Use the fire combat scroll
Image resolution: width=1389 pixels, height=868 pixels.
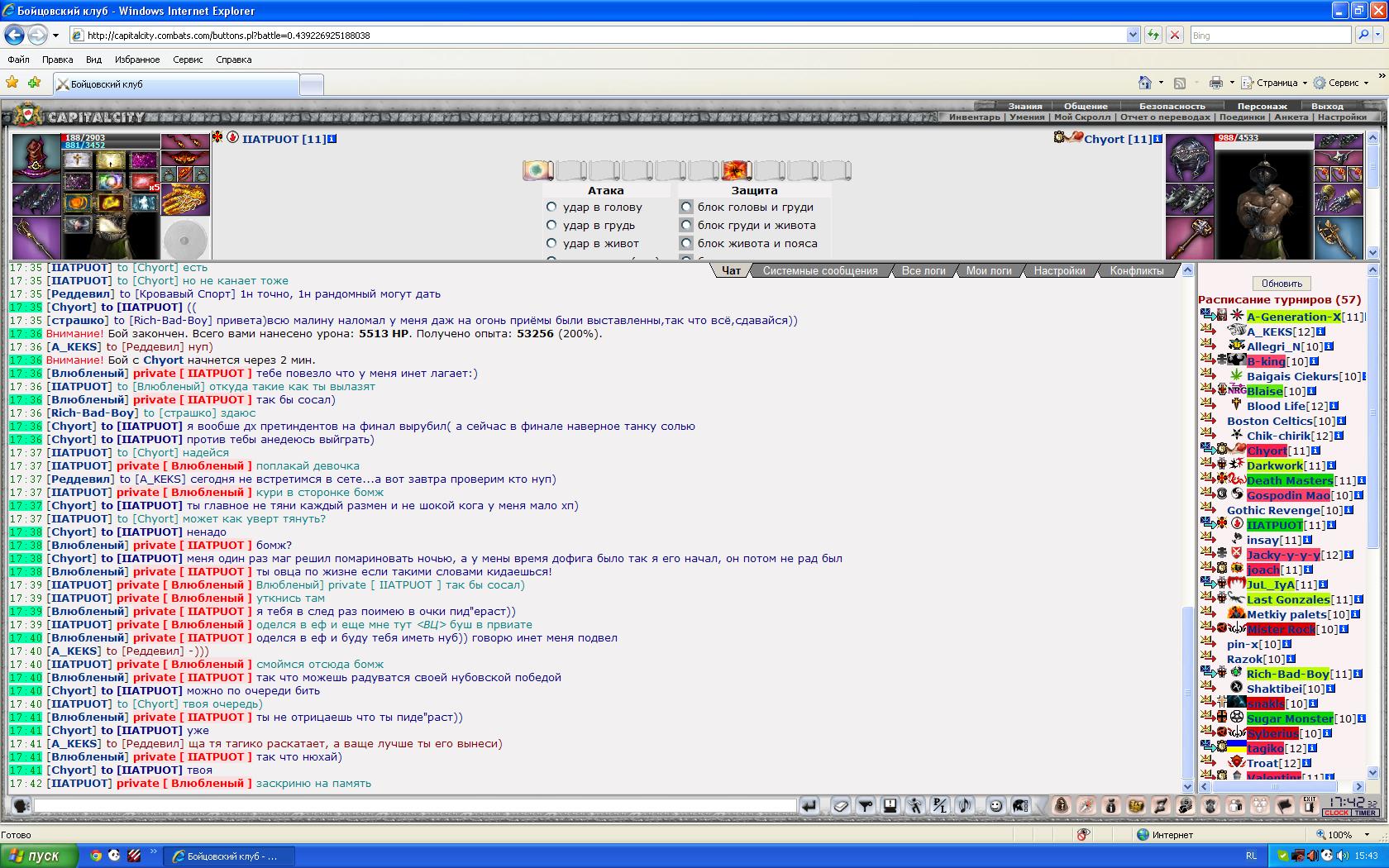pyautogui.click(x=736, y=170)
